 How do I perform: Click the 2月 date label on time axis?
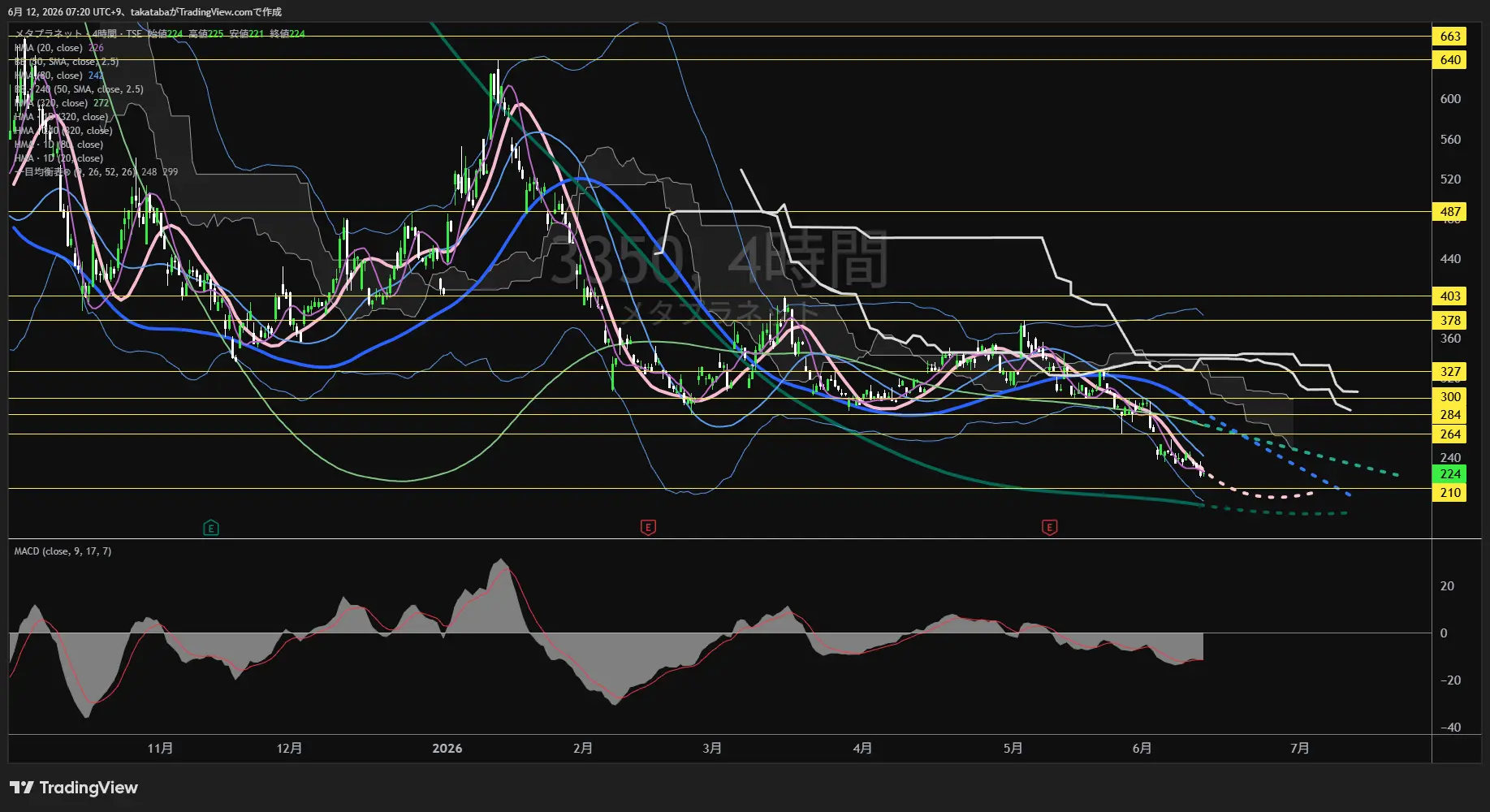[x=582, y=748]
